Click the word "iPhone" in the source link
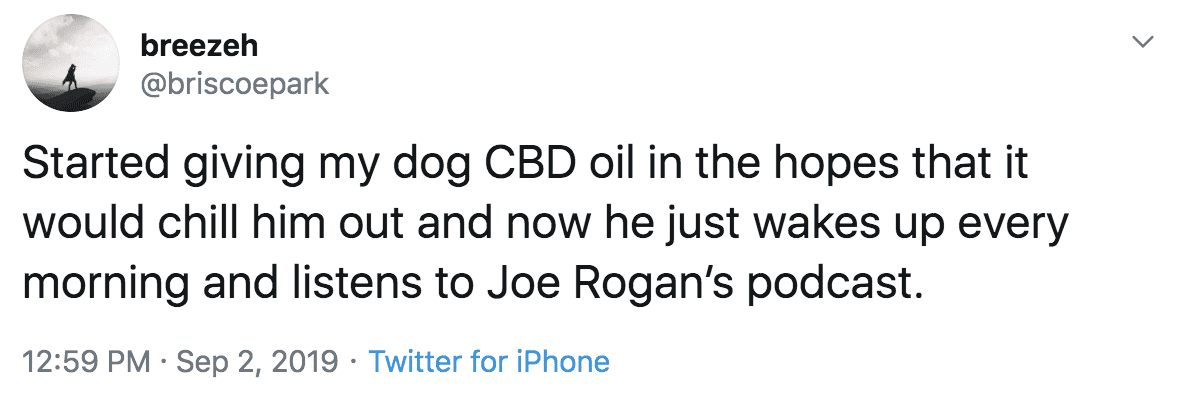Screen dimensions: 1178x408 [563, 361]
